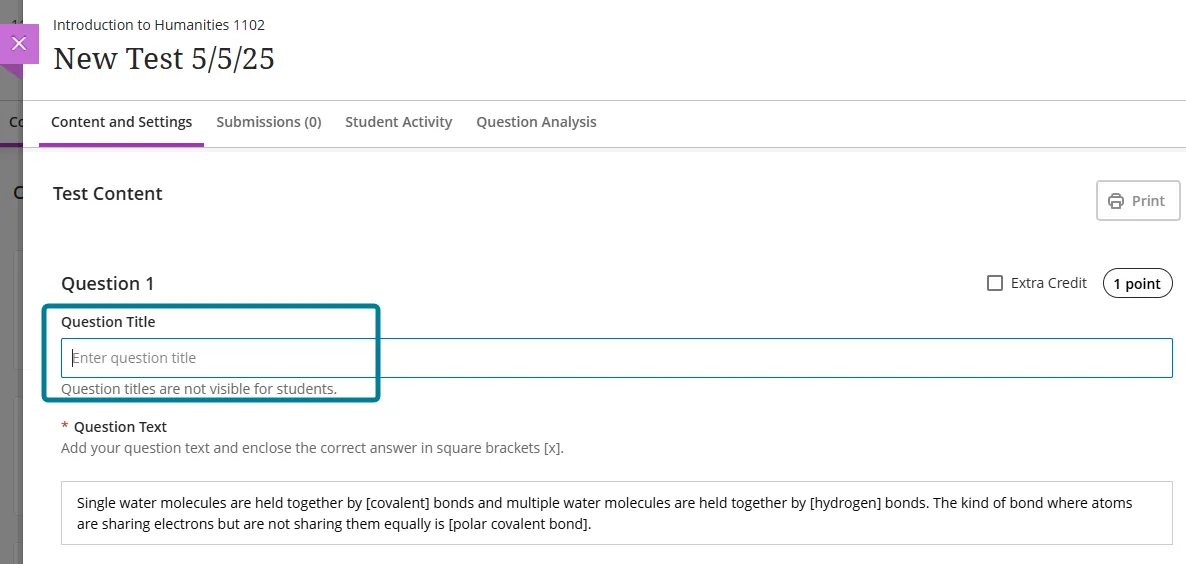Close the test panel with the X

pyautogui.click(x=18, y=44)
